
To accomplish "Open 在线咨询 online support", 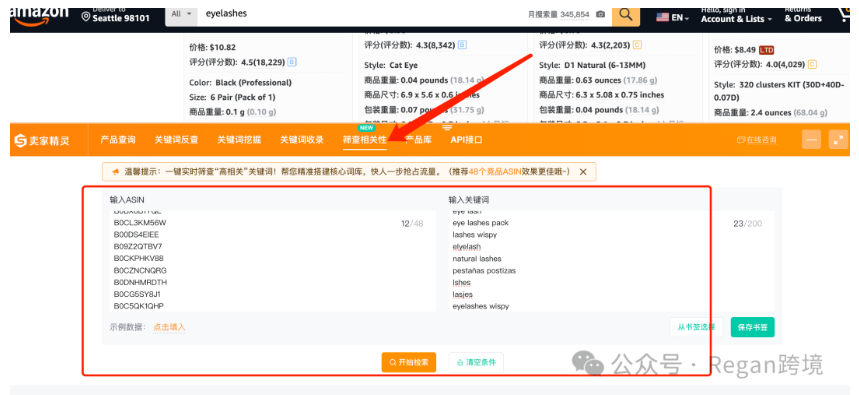I will tap(757, 140).
